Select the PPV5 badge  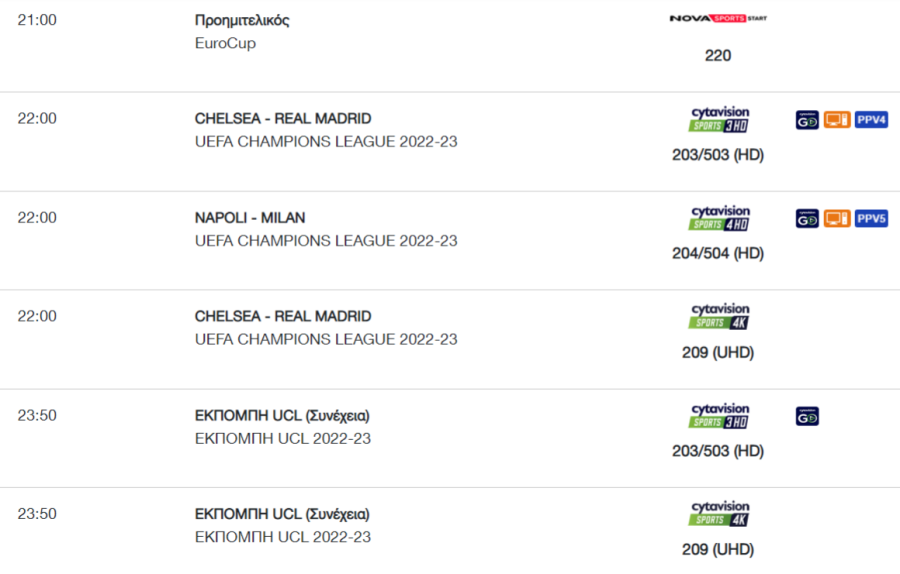click(x=871, y=219)
